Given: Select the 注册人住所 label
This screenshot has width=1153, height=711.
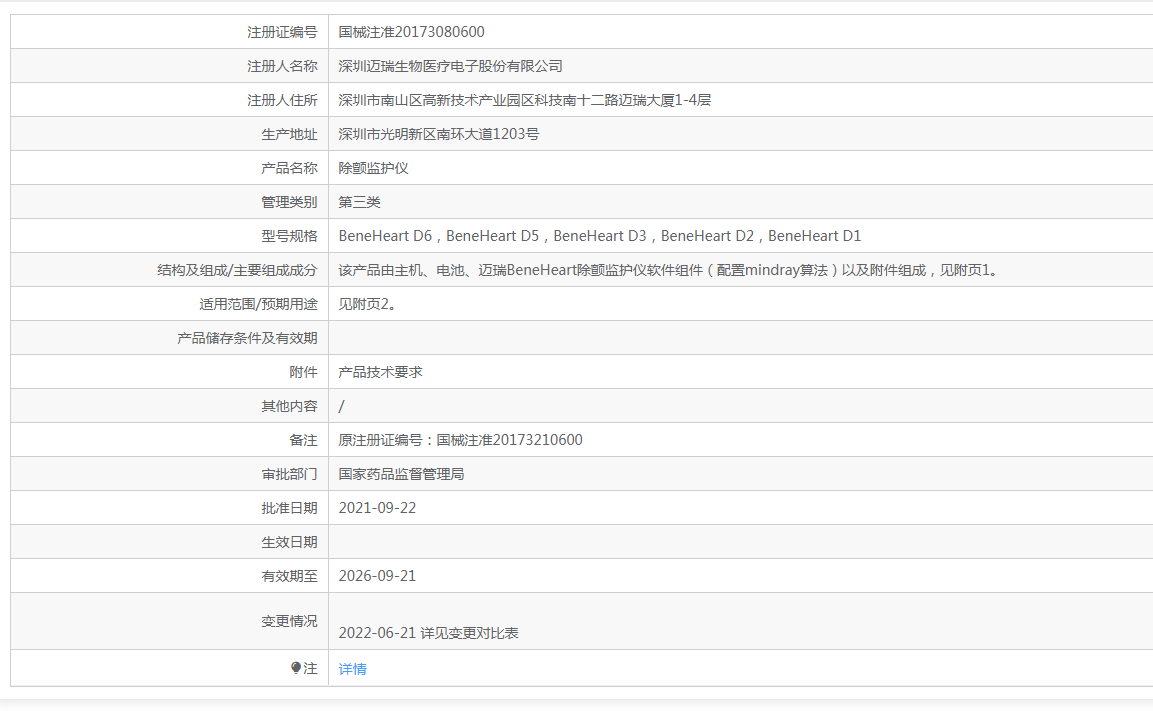Looking at the screenshot, I should click(282, 100).
